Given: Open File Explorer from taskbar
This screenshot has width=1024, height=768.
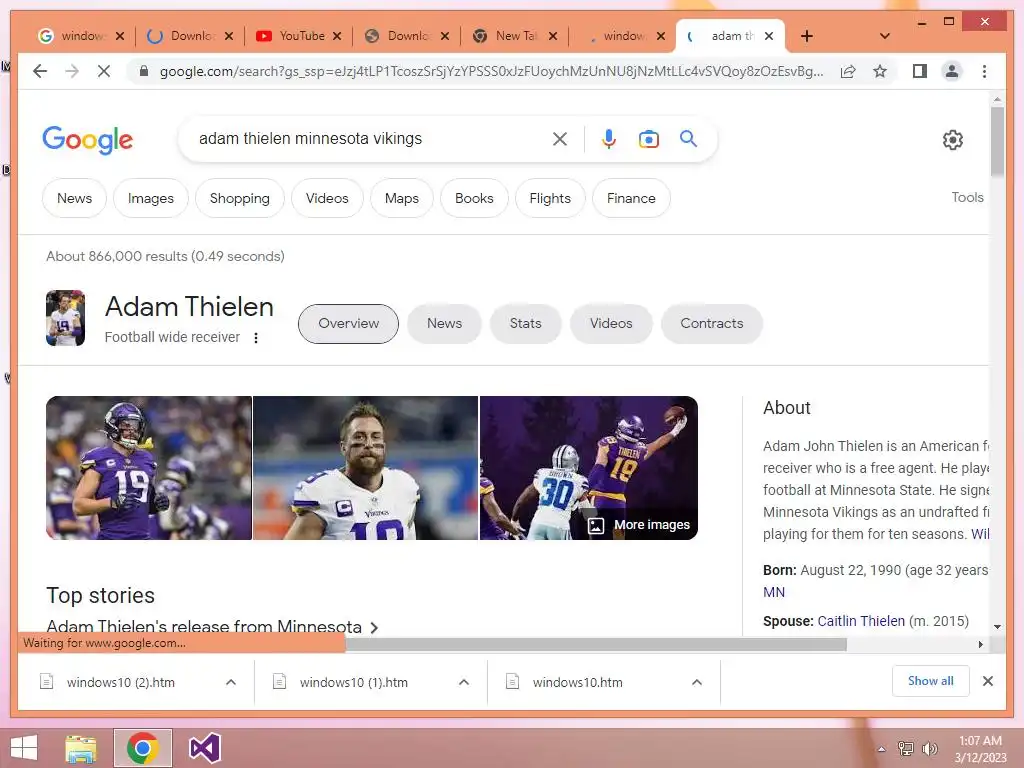Looking at the screenshot, I should tap(81, 748).
